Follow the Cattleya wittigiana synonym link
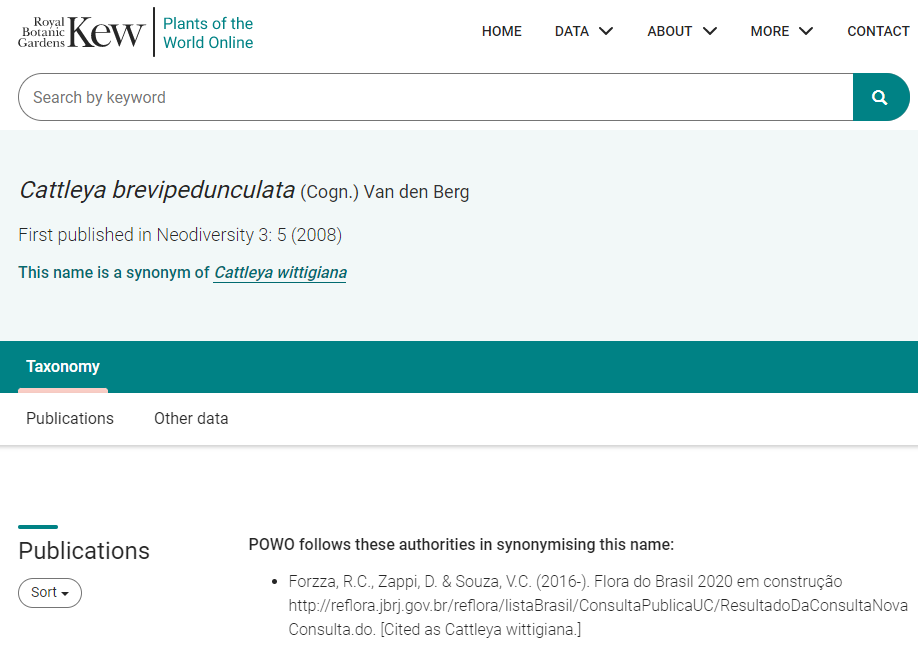This screenshot has width=918, height=664. tap(280, 273)
